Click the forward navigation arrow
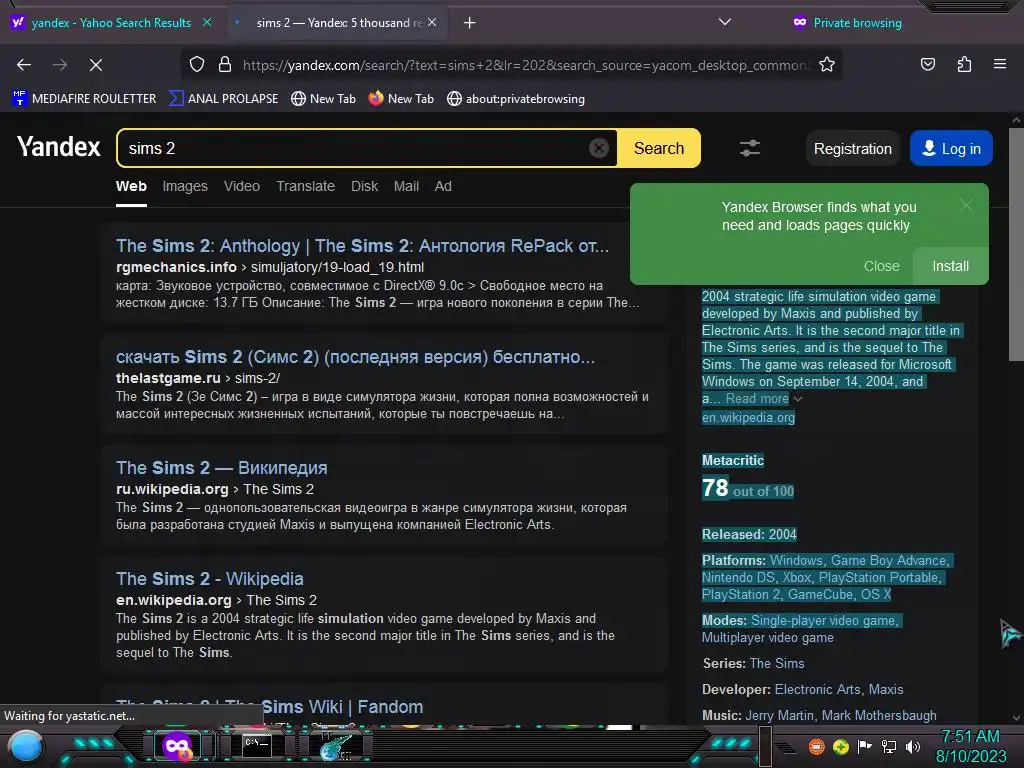Screen dimensions: 1024x768 pyautogui.click(x=60, y=65)
